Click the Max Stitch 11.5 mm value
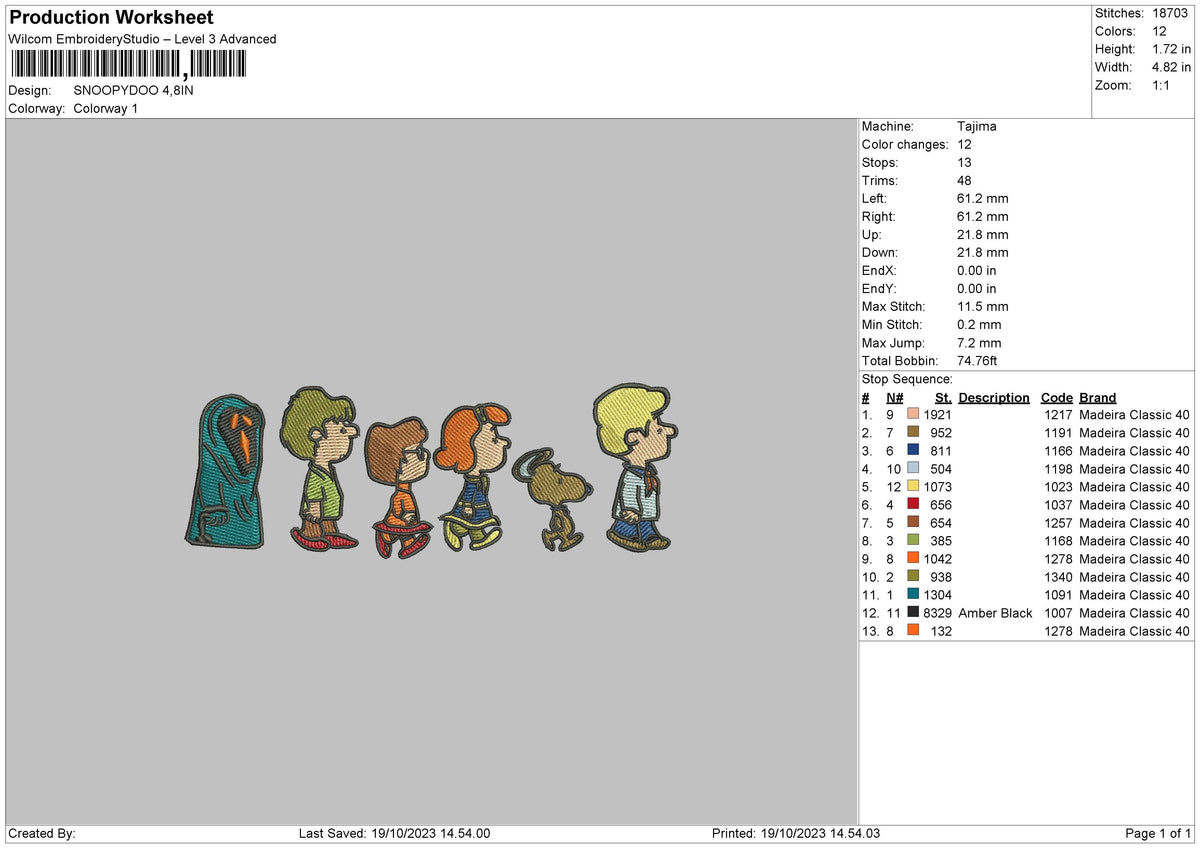Screen dimensions: 1200x848 pos(983,306)
